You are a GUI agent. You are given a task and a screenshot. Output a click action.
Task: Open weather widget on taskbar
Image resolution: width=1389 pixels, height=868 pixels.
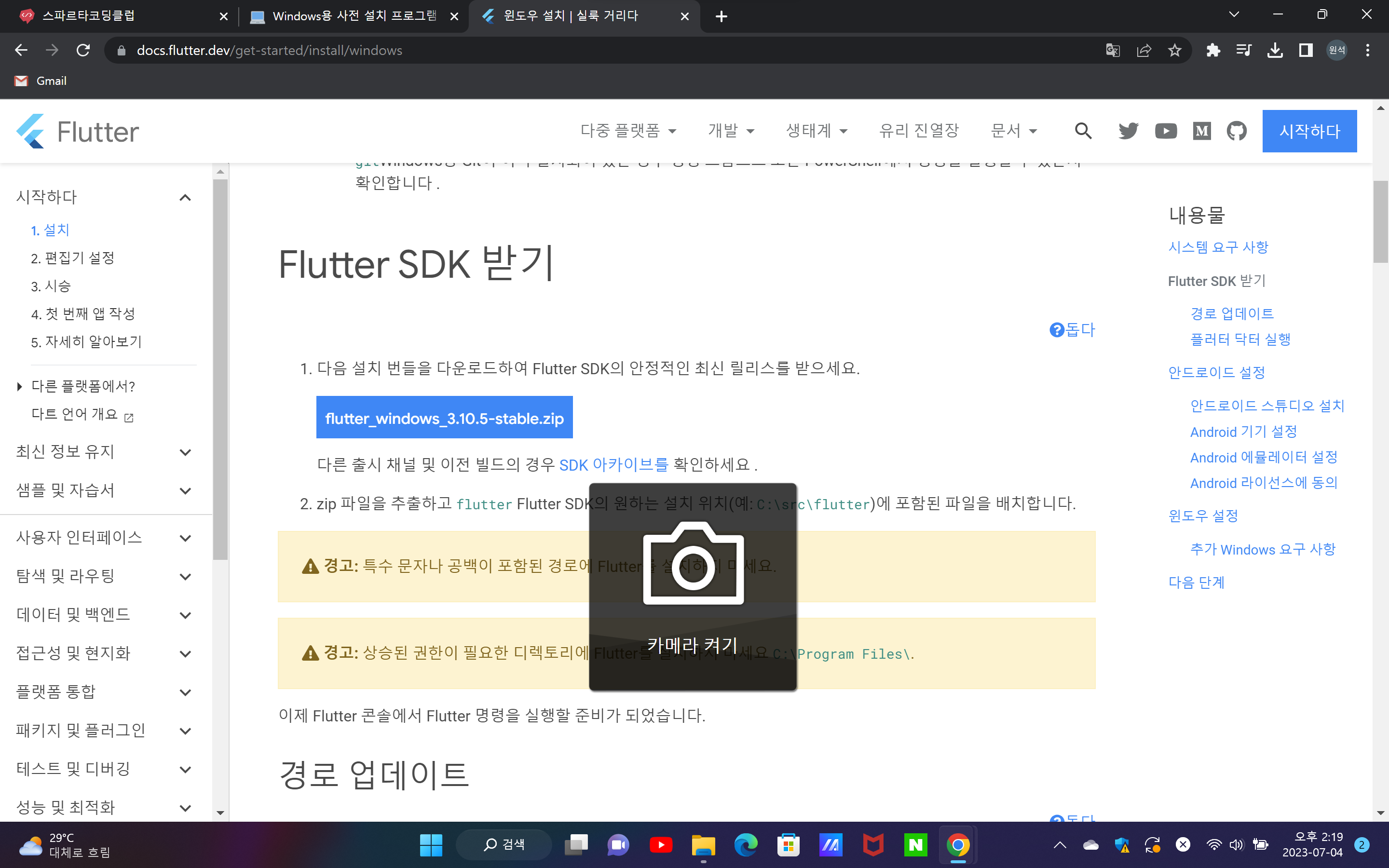tap(64, 844)
